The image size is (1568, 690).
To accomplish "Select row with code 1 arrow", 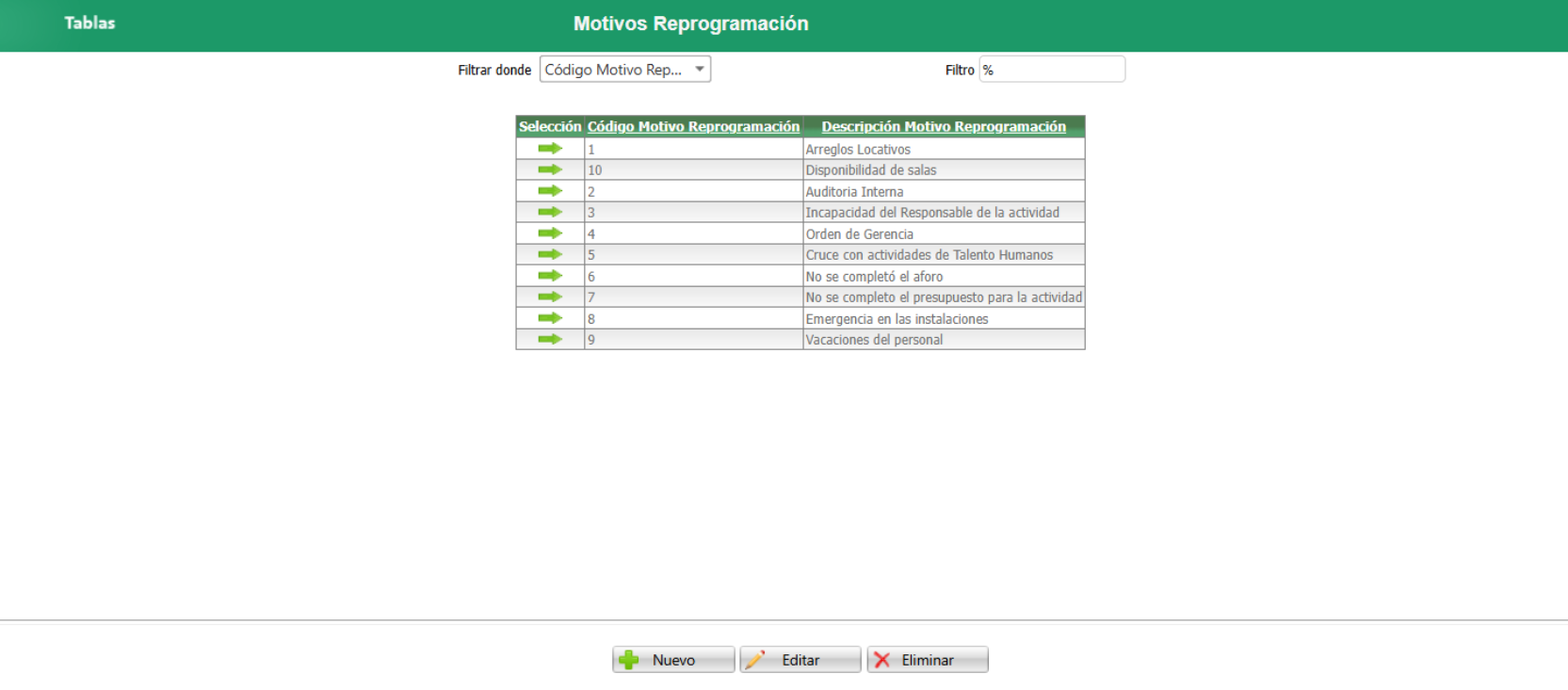I will pyautogui.click(x=550, y=149).
